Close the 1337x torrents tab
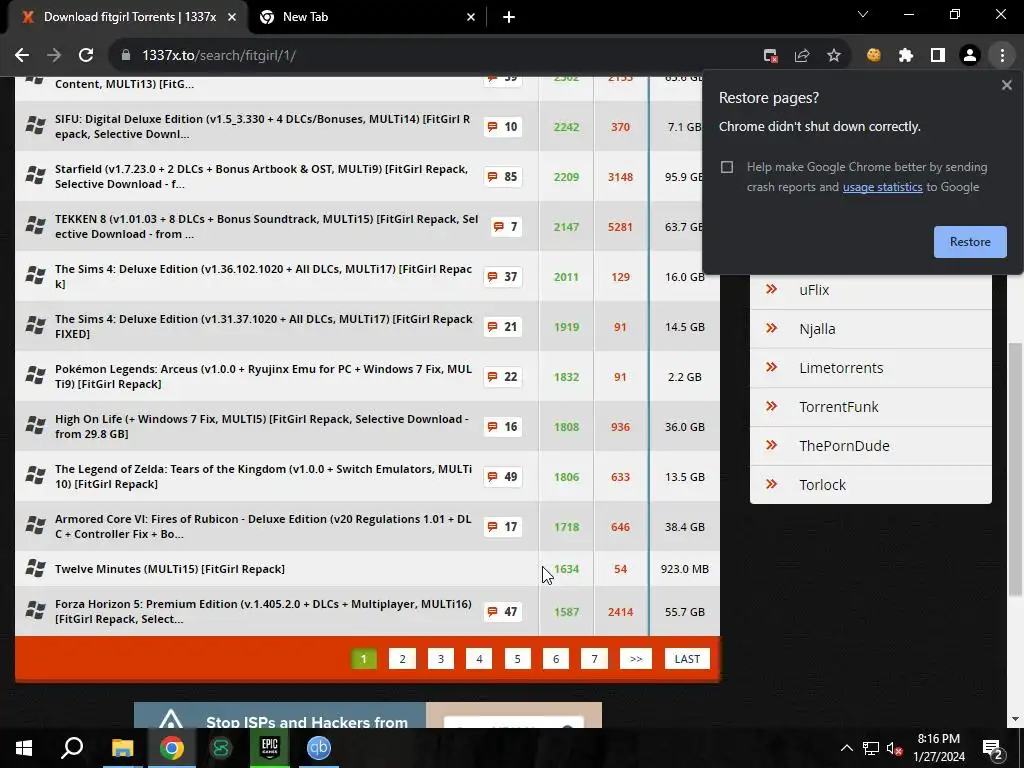Screen dimensions: 1024x768 (232, 17)
